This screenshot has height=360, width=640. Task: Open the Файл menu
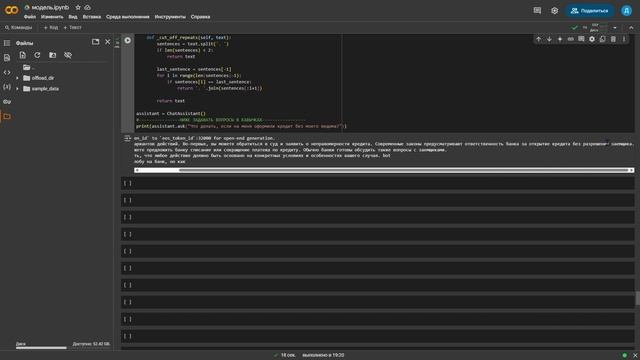30,17
